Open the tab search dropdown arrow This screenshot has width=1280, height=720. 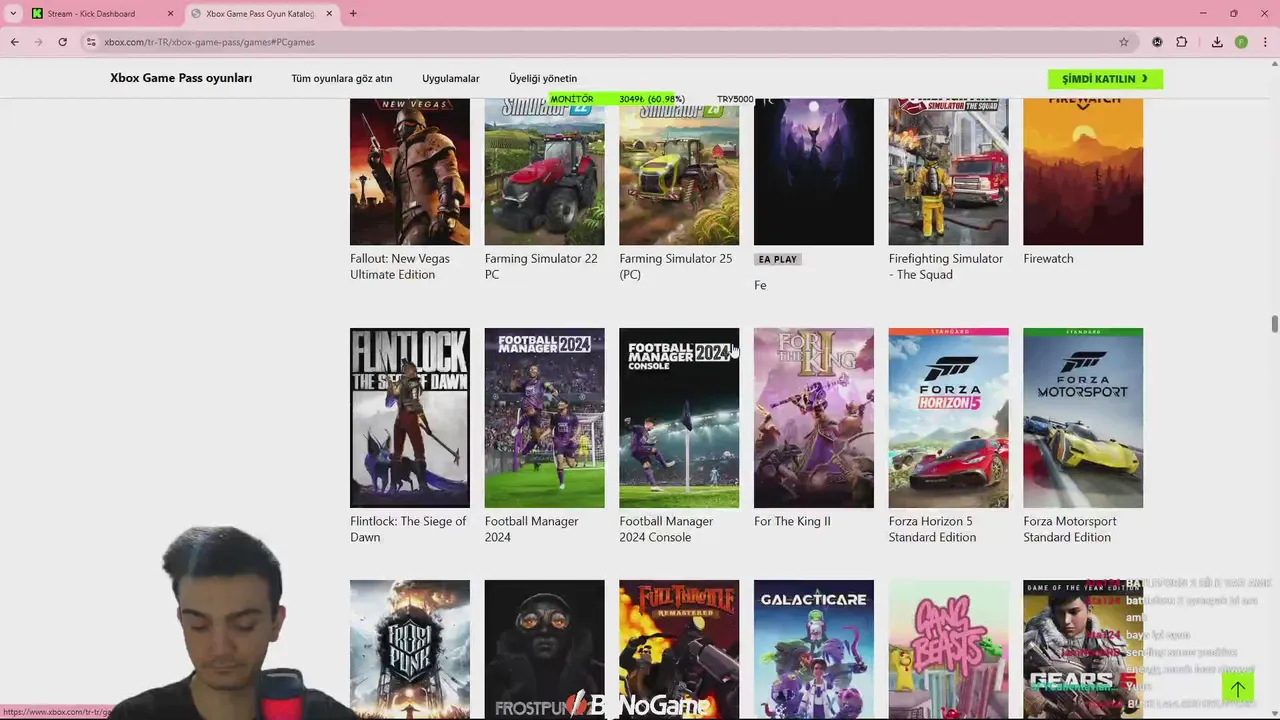pos(12,13)
